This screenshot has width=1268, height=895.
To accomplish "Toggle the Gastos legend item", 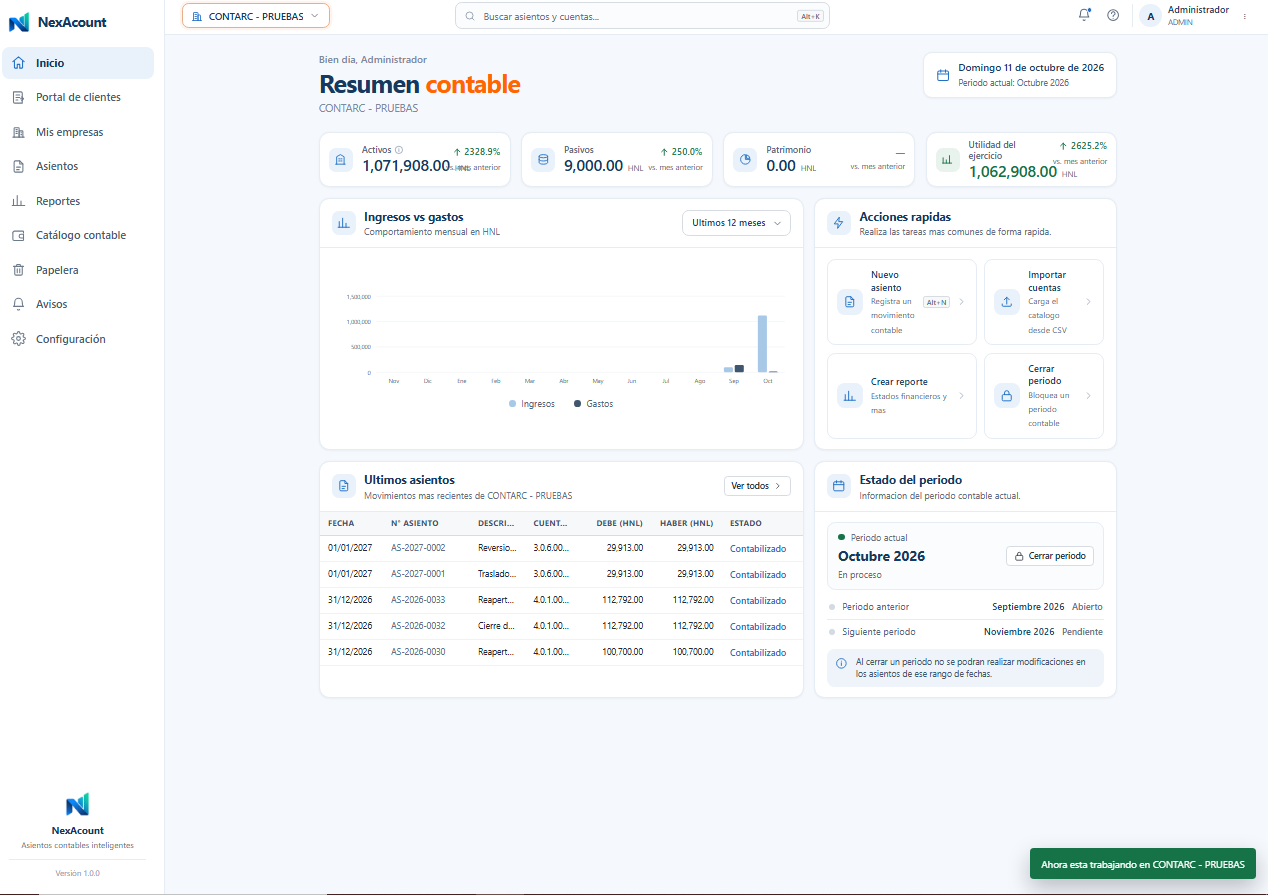I will pyautogui.click(x=594, y=404).
